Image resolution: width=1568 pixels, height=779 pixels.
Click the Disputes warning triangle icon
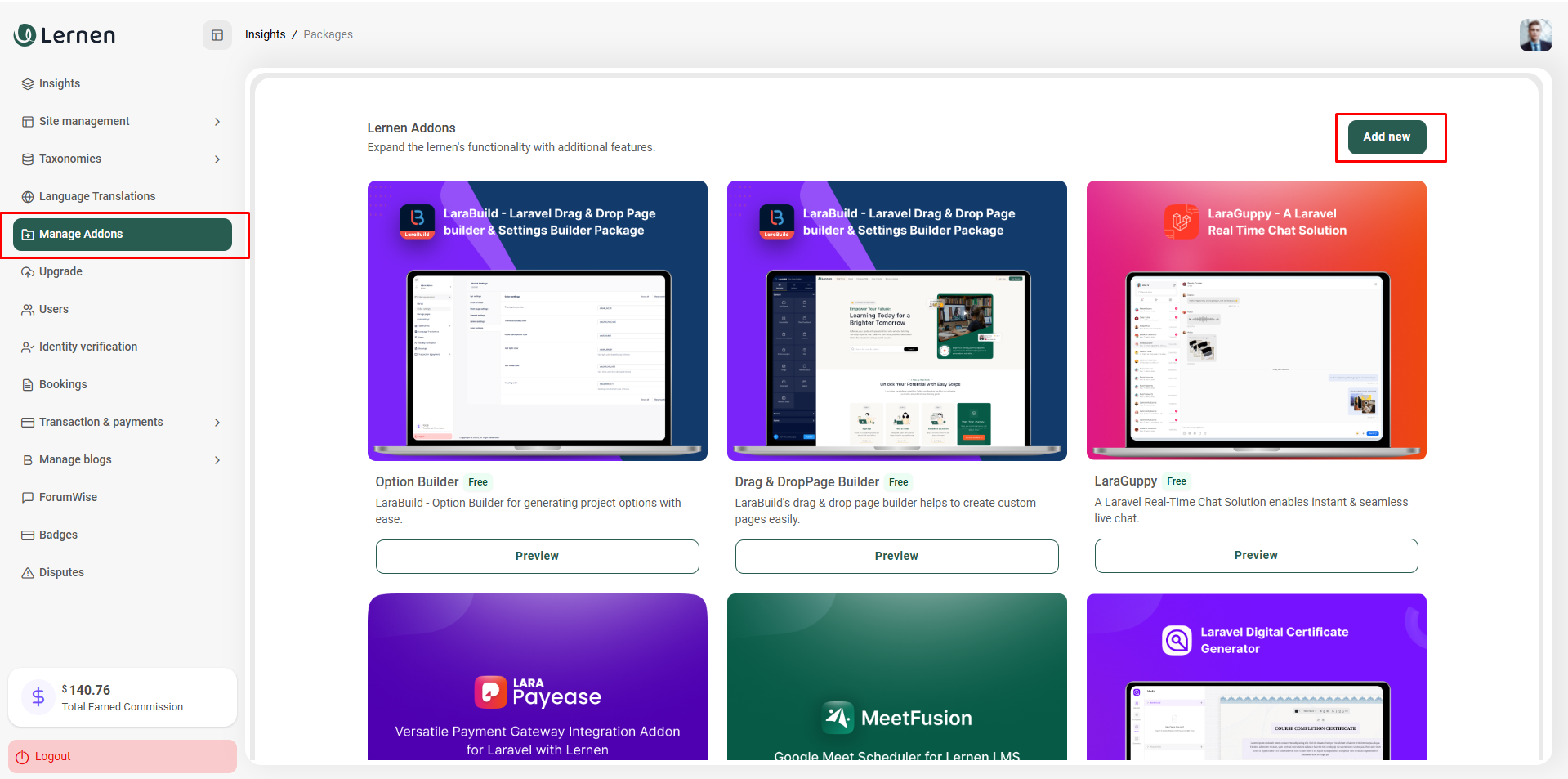[x=28, y=573]
